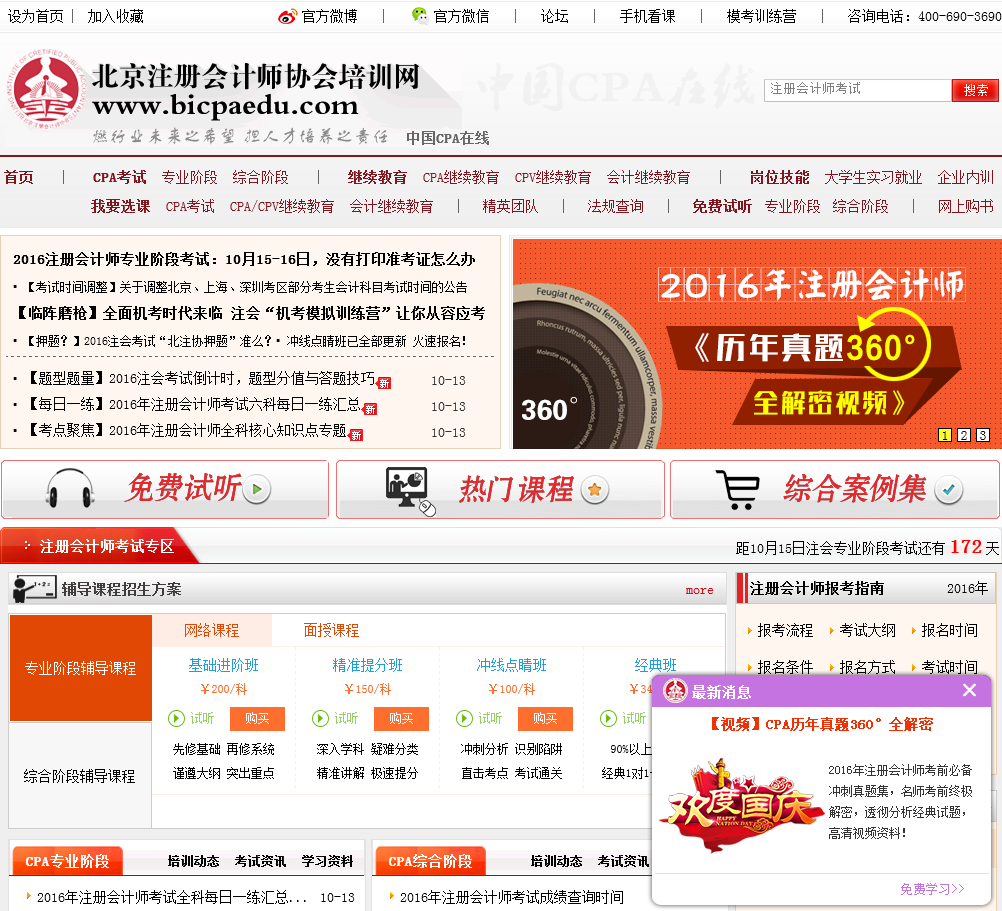
Task: Click 购买 under 基础进阶班
Action: (x=257, y=719)
